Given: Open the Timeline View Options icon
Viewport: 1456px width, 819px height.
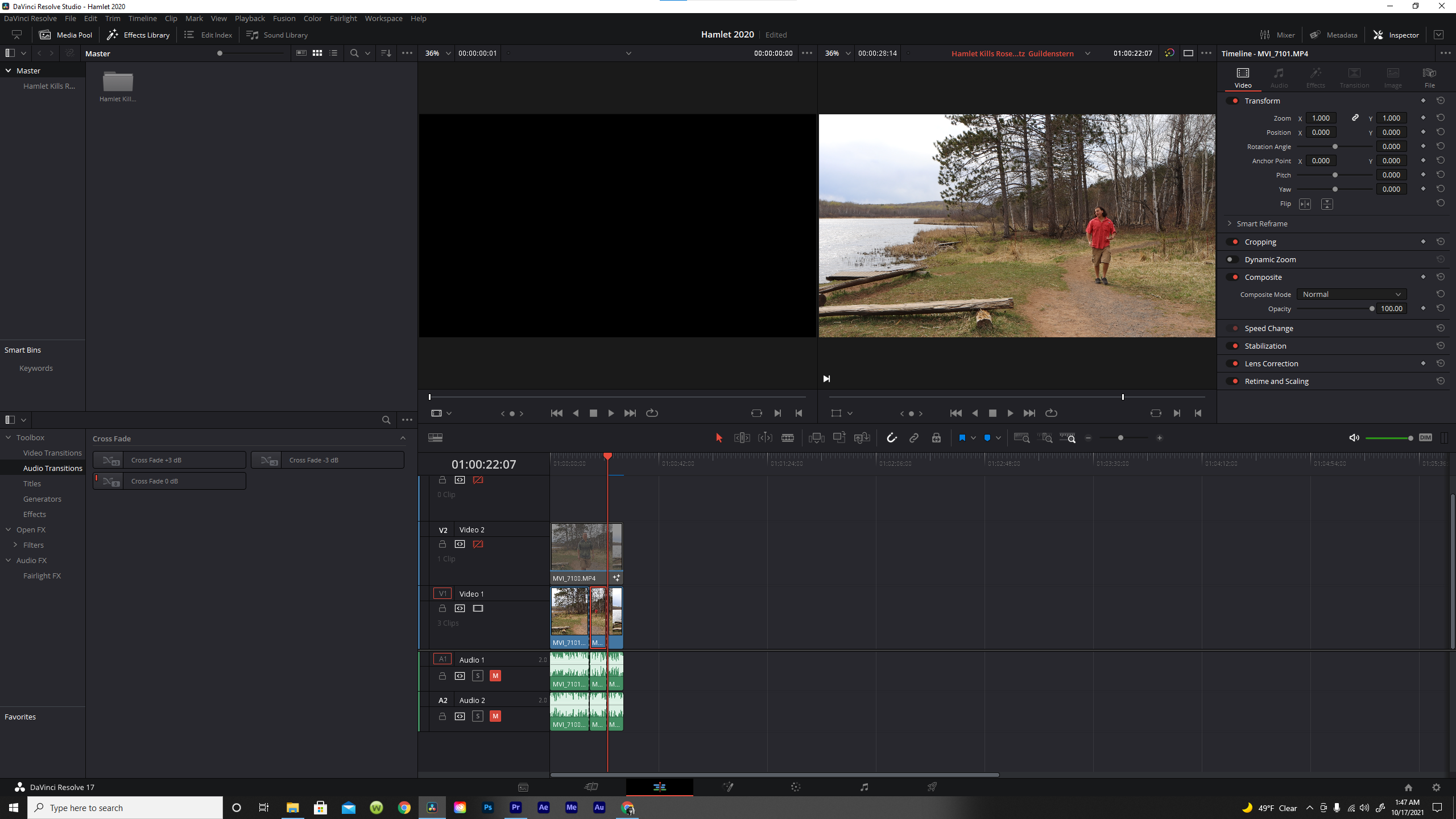Looking at the screenshot, I should (436, 437).
